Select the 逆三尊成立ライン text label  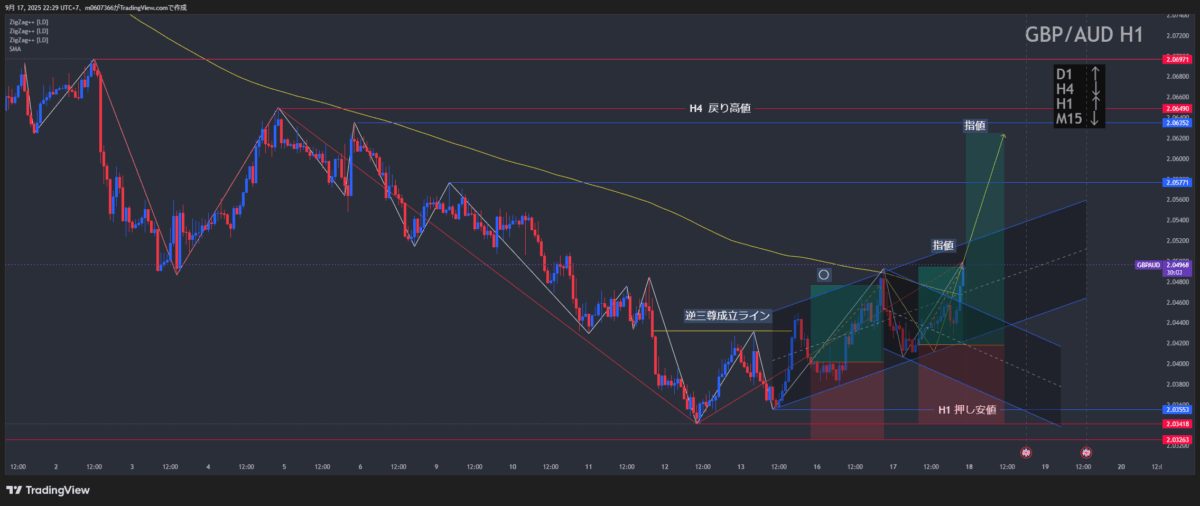coord(728,315)
